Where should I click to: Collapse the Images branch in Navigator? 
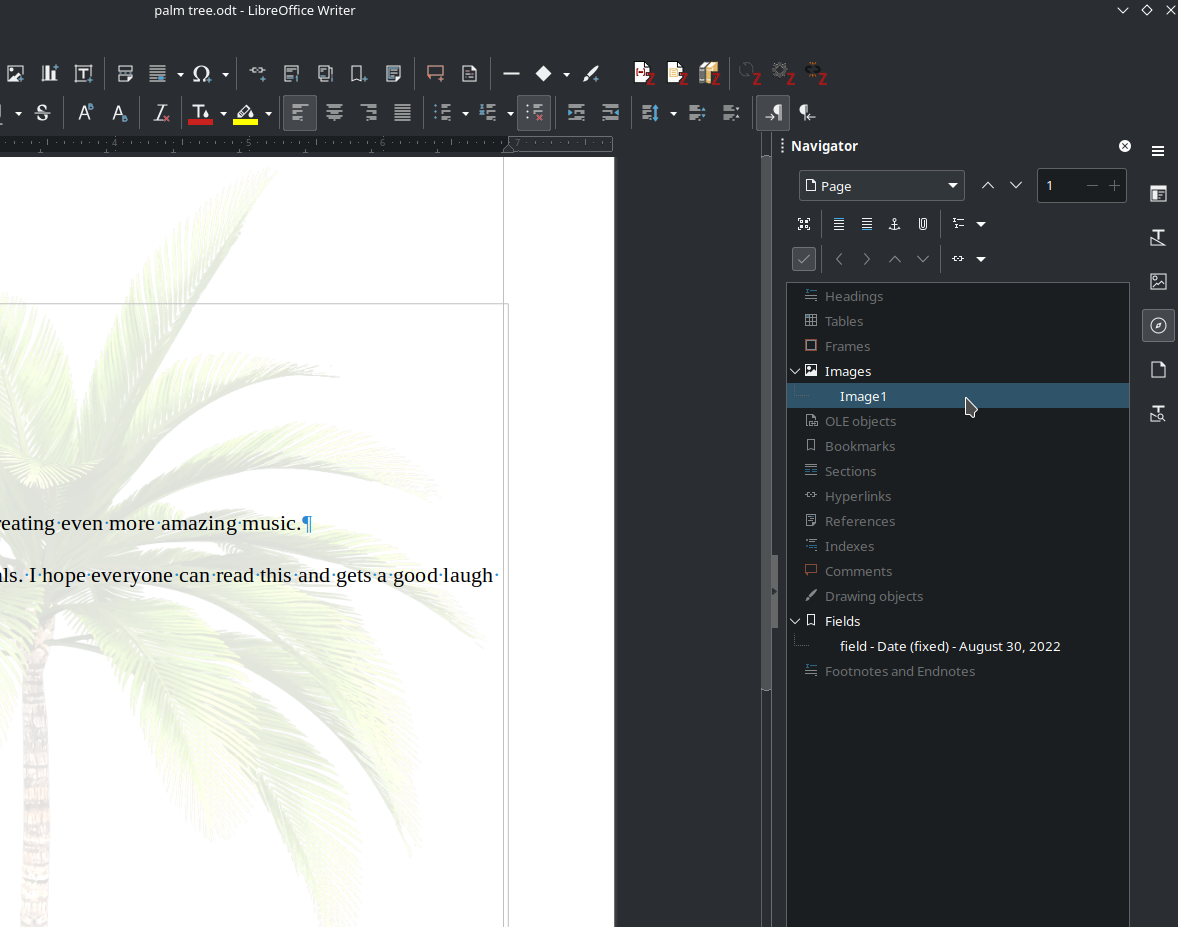796,371
